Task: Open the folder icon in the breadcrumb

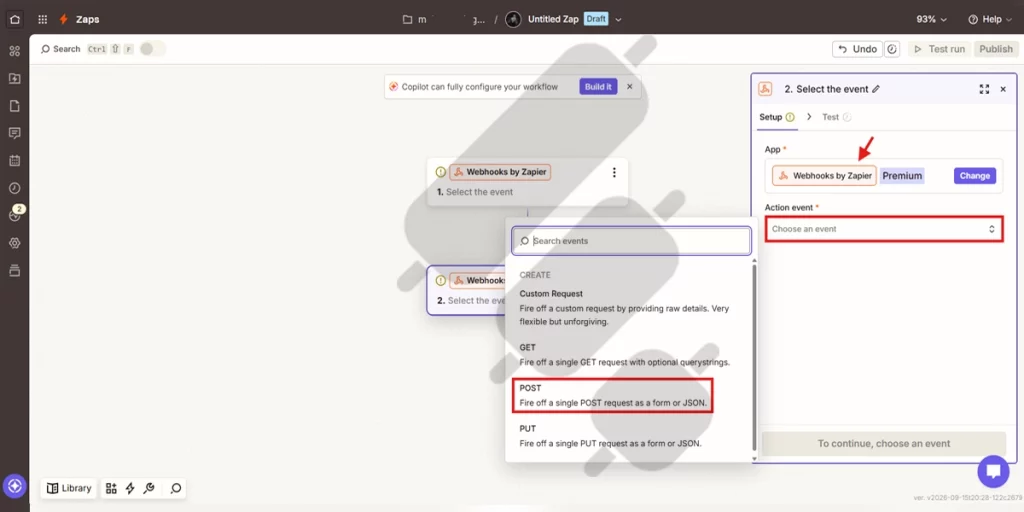Action: tap(408, 19)
